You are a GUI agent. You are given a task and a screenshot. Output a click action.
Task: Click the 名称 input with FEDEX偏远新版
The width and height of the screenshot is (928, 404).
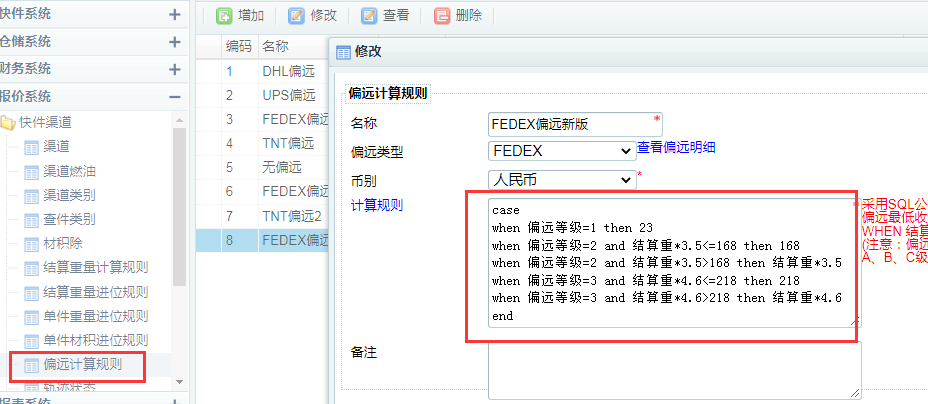pos(575,125)
